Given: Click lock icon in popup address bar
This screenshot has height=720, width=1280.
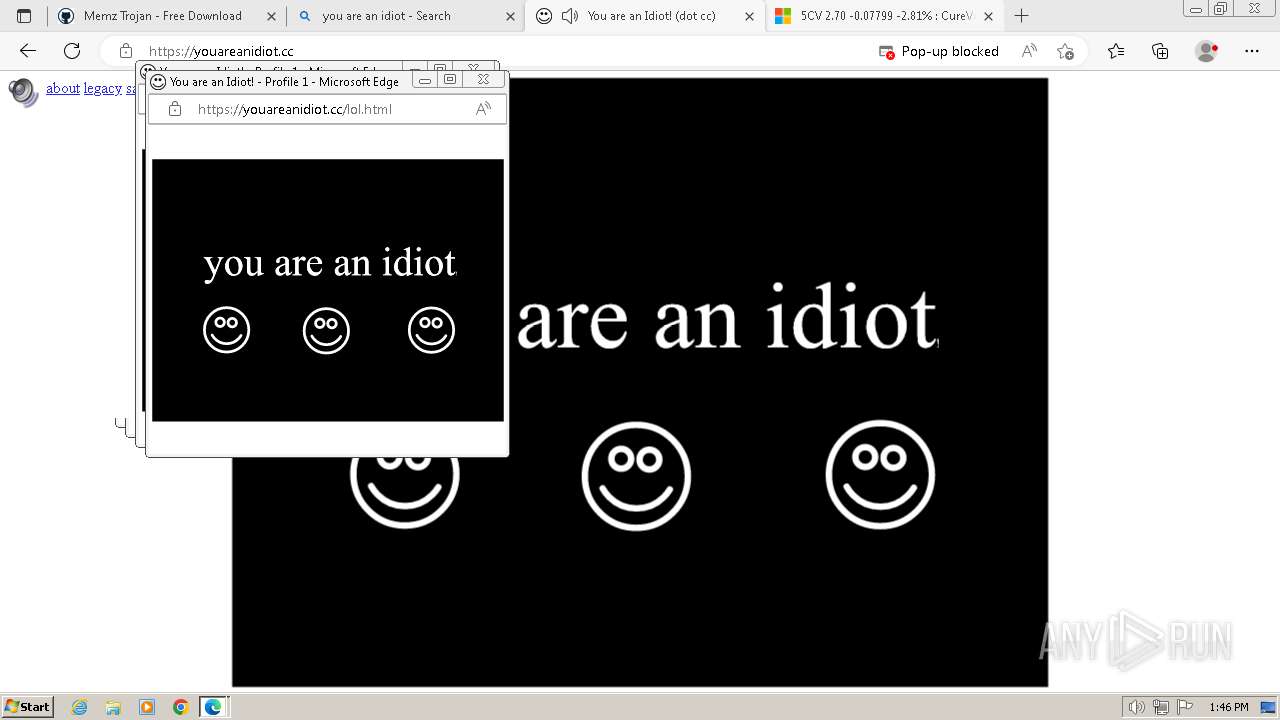Looking at the screenshot, I should click(175, 109).
